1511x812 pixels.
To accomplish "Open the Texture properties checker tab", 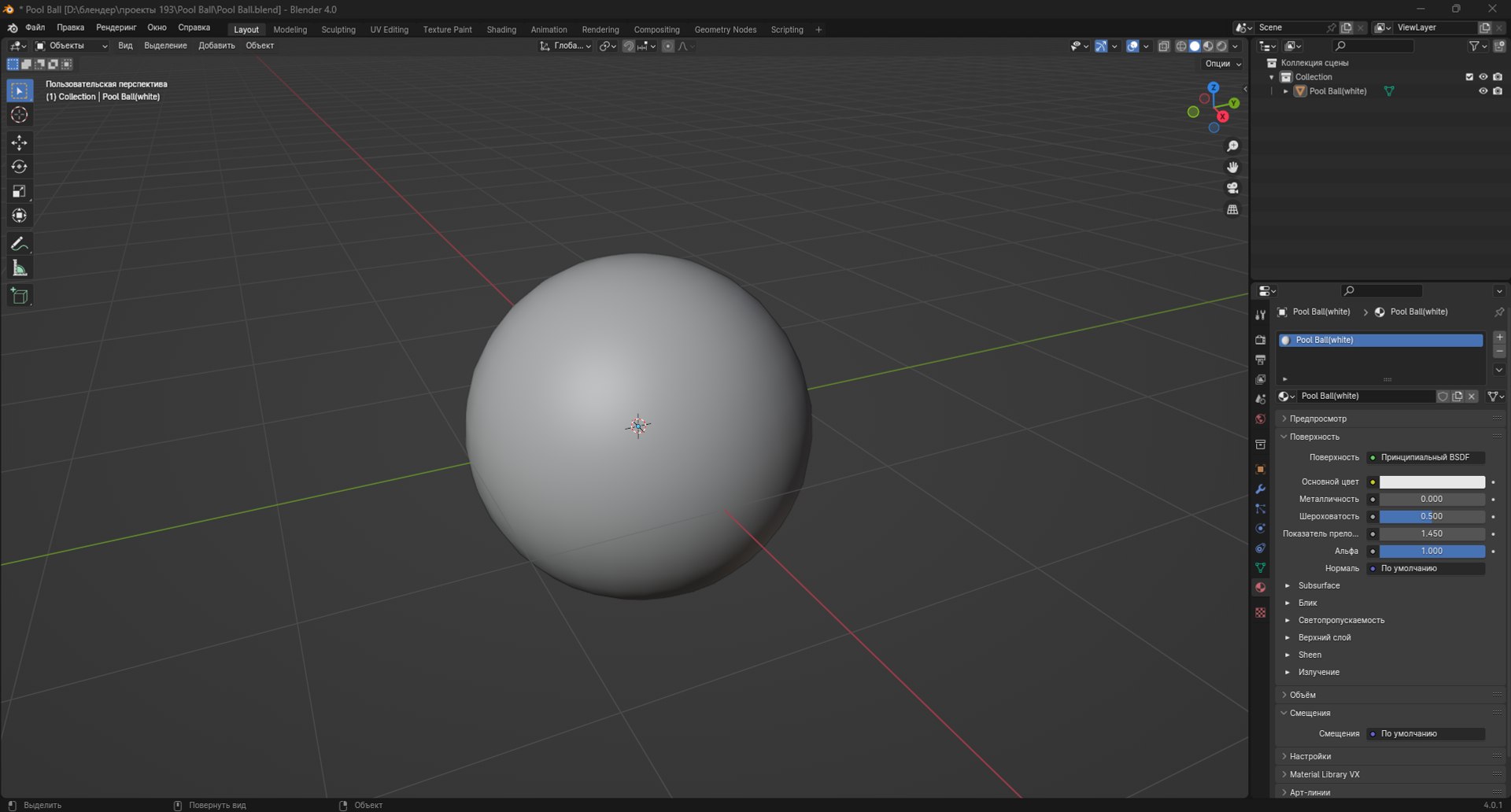I will tap(1260, 612).
